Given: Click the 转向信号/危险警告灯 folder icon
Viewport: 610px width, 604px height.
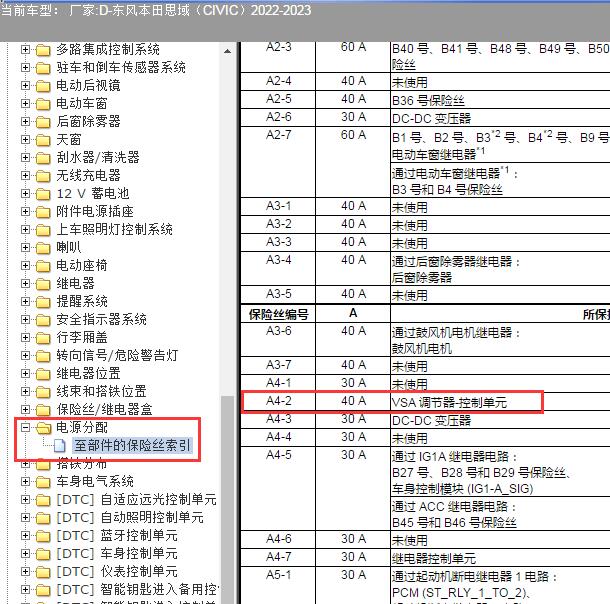Looking at the screenshot, I should pyautogui.click(x=43, y=356).
